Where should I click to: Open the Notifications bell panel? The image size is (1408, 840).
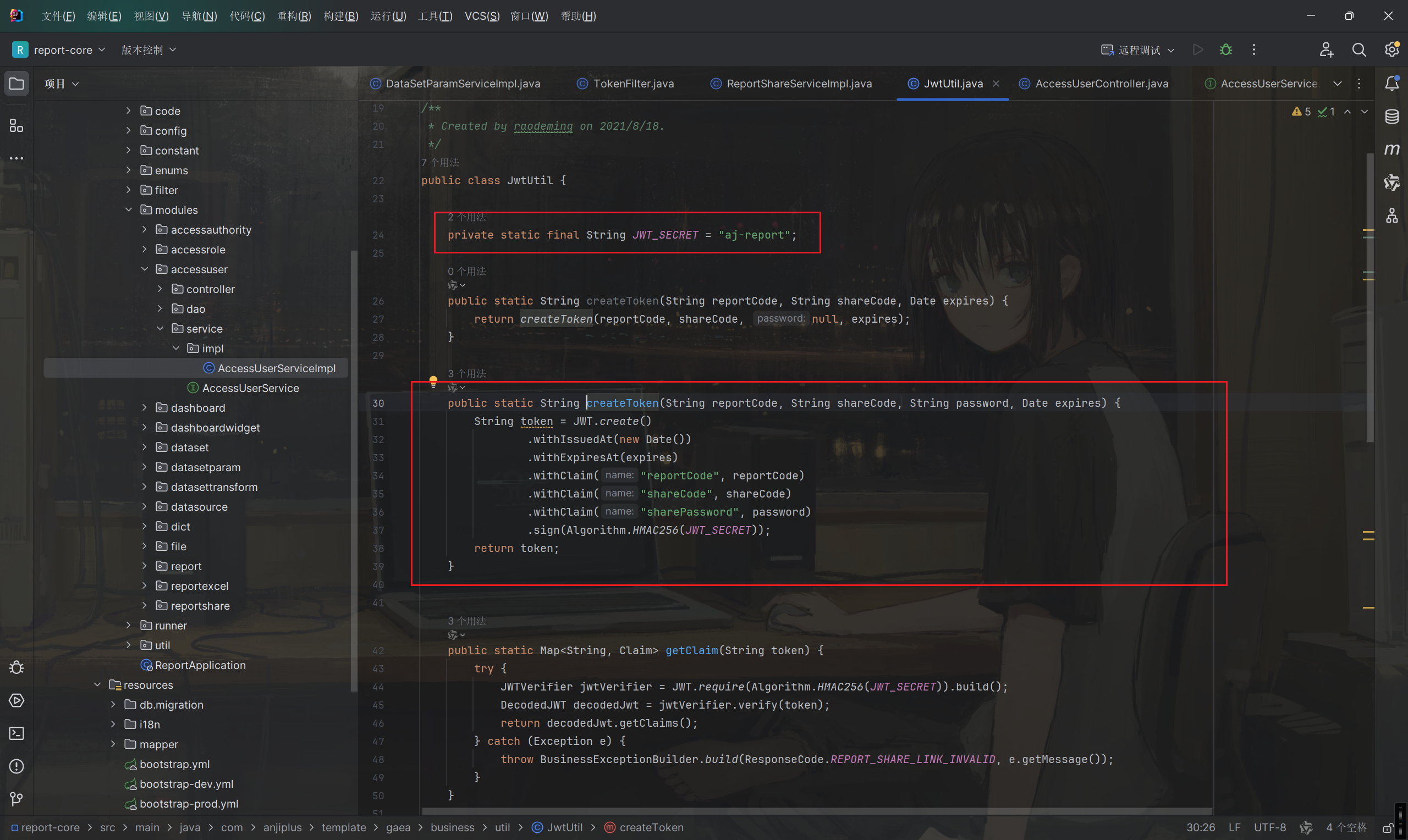1391,84
